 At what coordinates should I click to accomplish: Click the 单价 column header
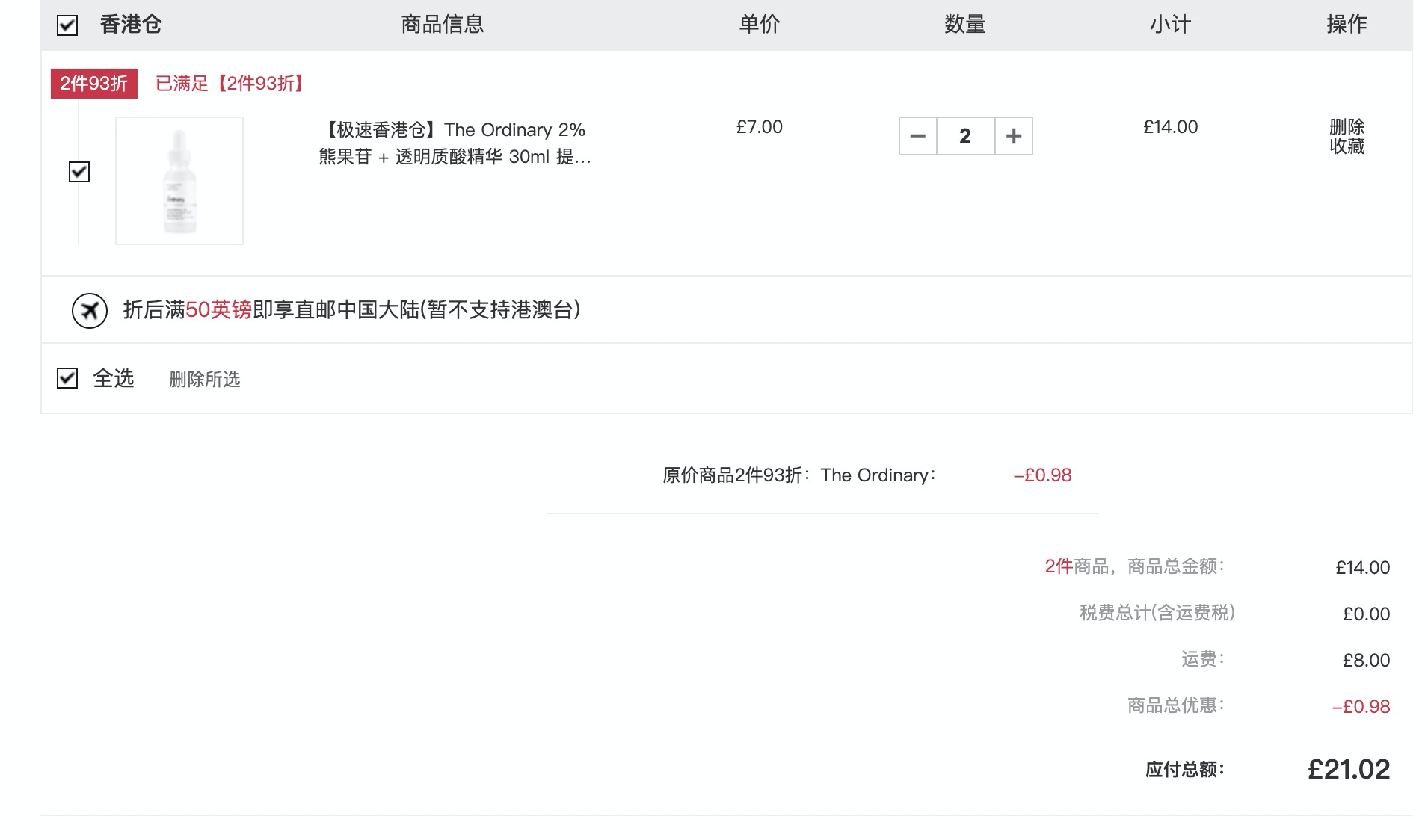760,25
